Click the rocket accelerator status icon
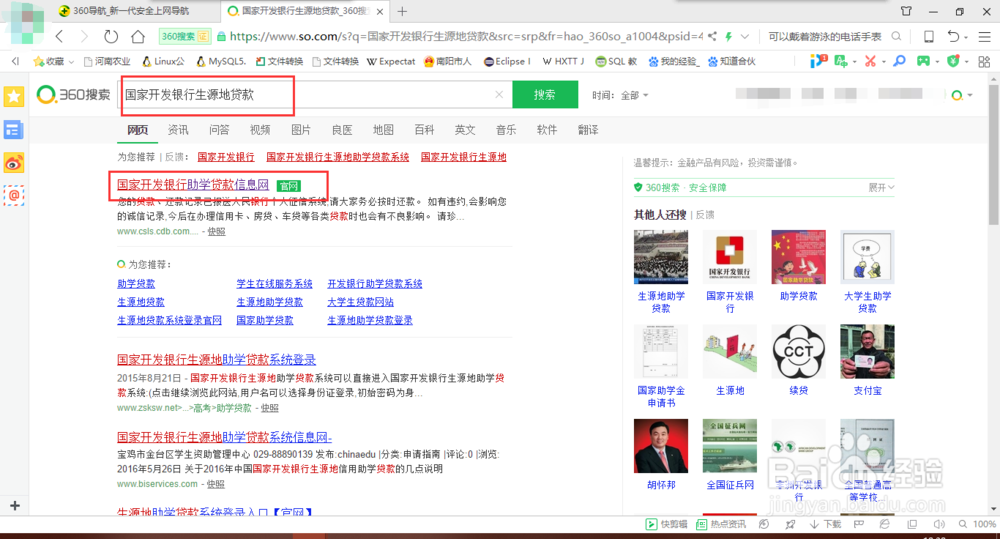1000x539 pixels. [x=791, y=524]
